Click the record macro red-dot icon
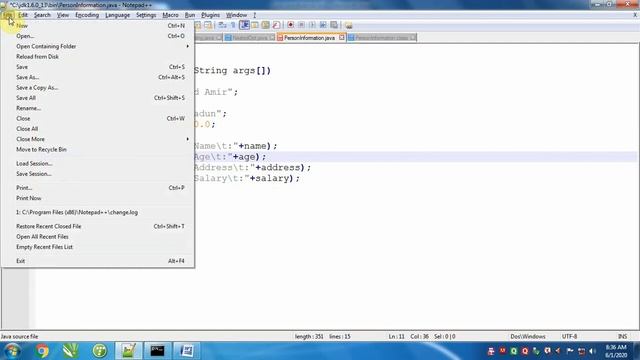The image size is (640, 360). tap(290, 25)
